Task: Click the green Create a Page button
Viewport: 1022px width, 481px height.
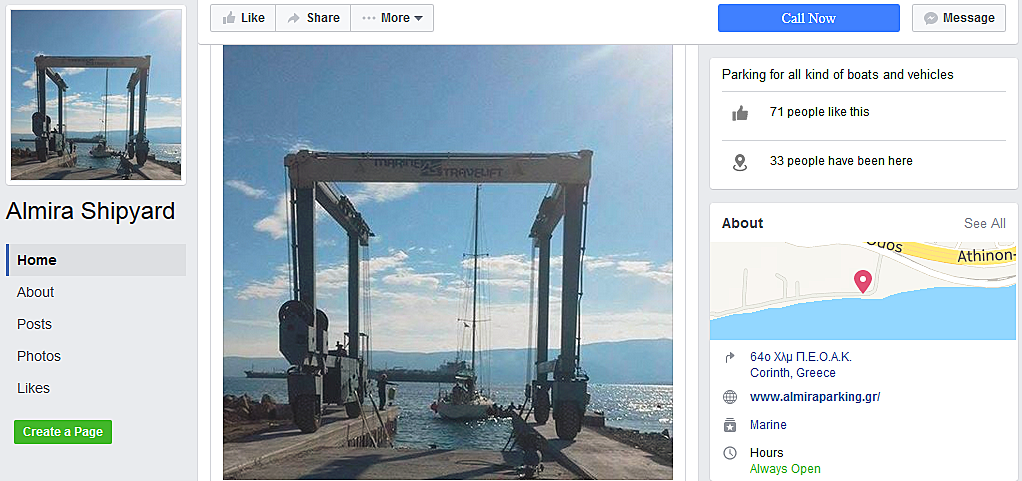Action: click(63, 432)
